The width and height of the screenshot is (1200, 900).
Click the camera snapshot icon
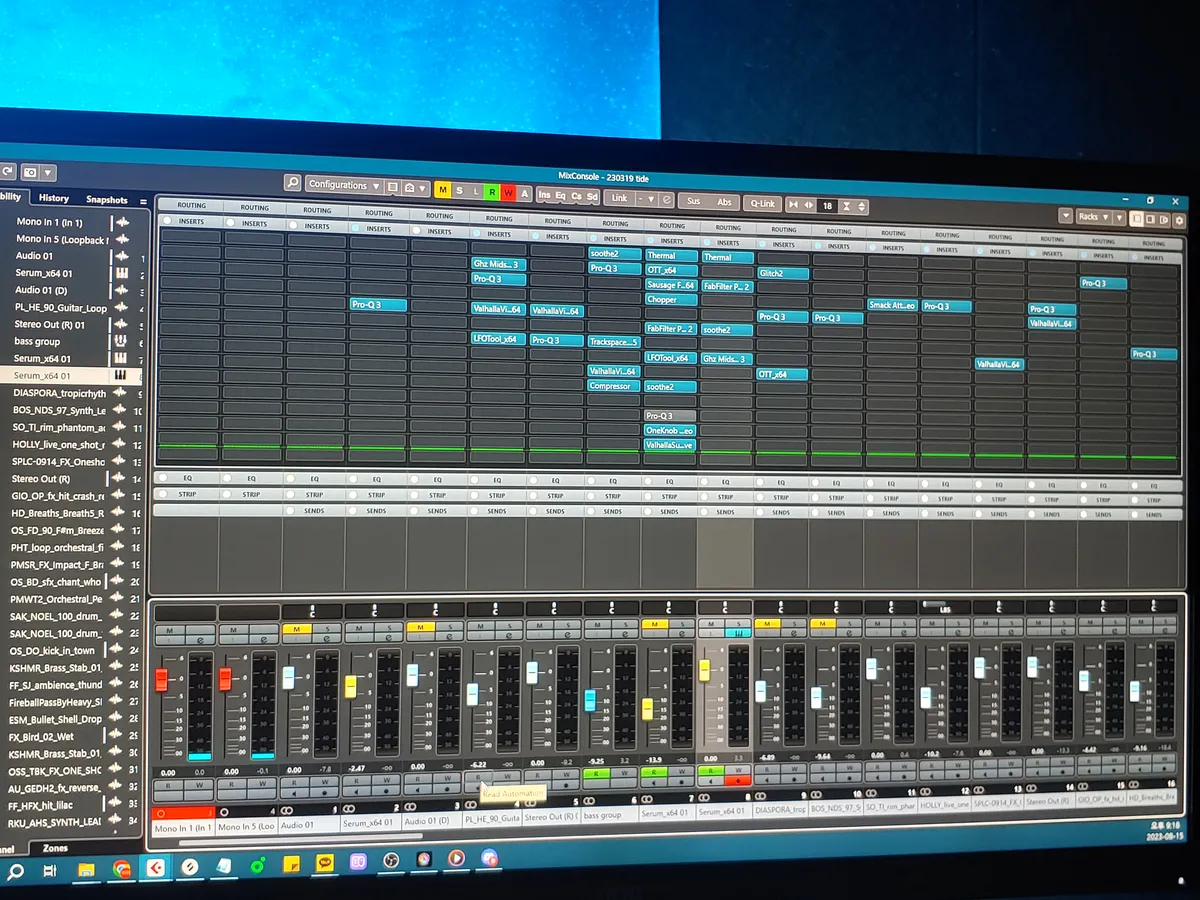coord(31,172)
